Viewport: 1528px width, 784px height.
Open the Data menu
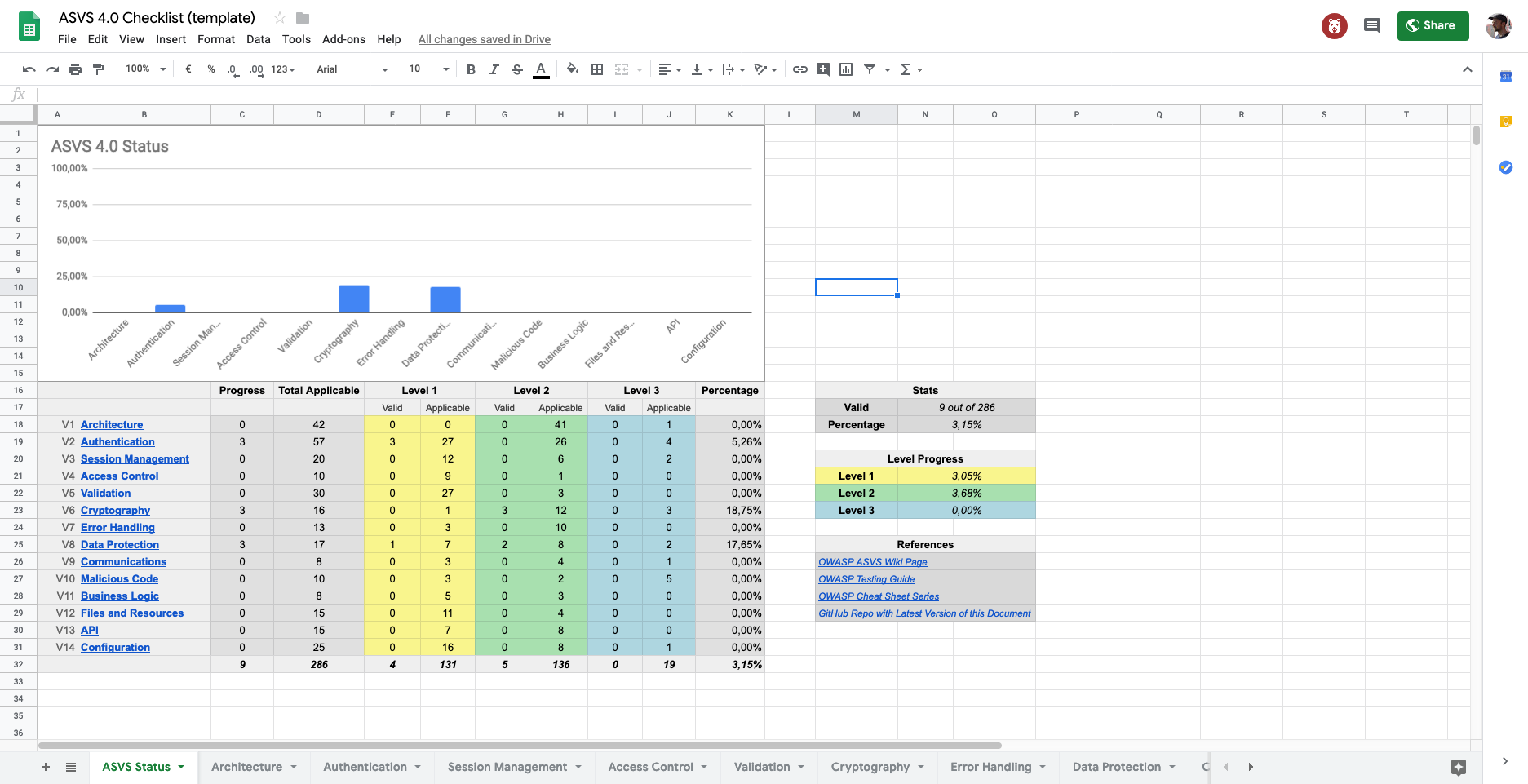pyautogui.click(x=258, y=39)
